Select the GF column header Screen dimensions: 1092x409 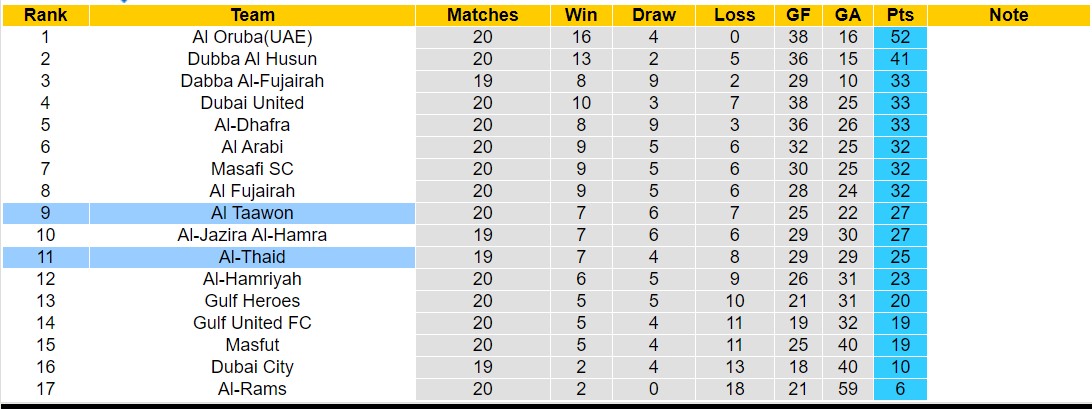pos(798,15)
